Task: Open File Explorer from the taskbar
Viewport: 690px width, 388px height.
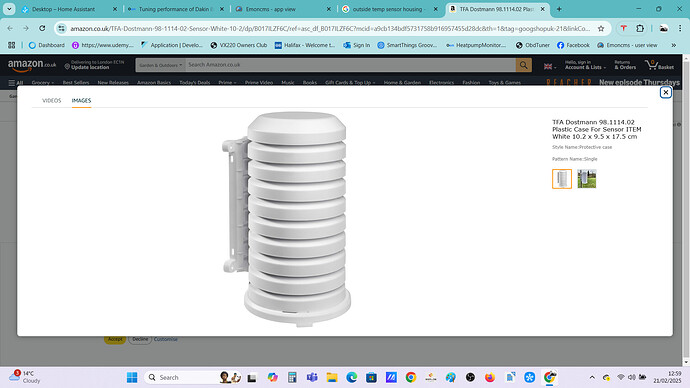Action: (x=332, y=377)
